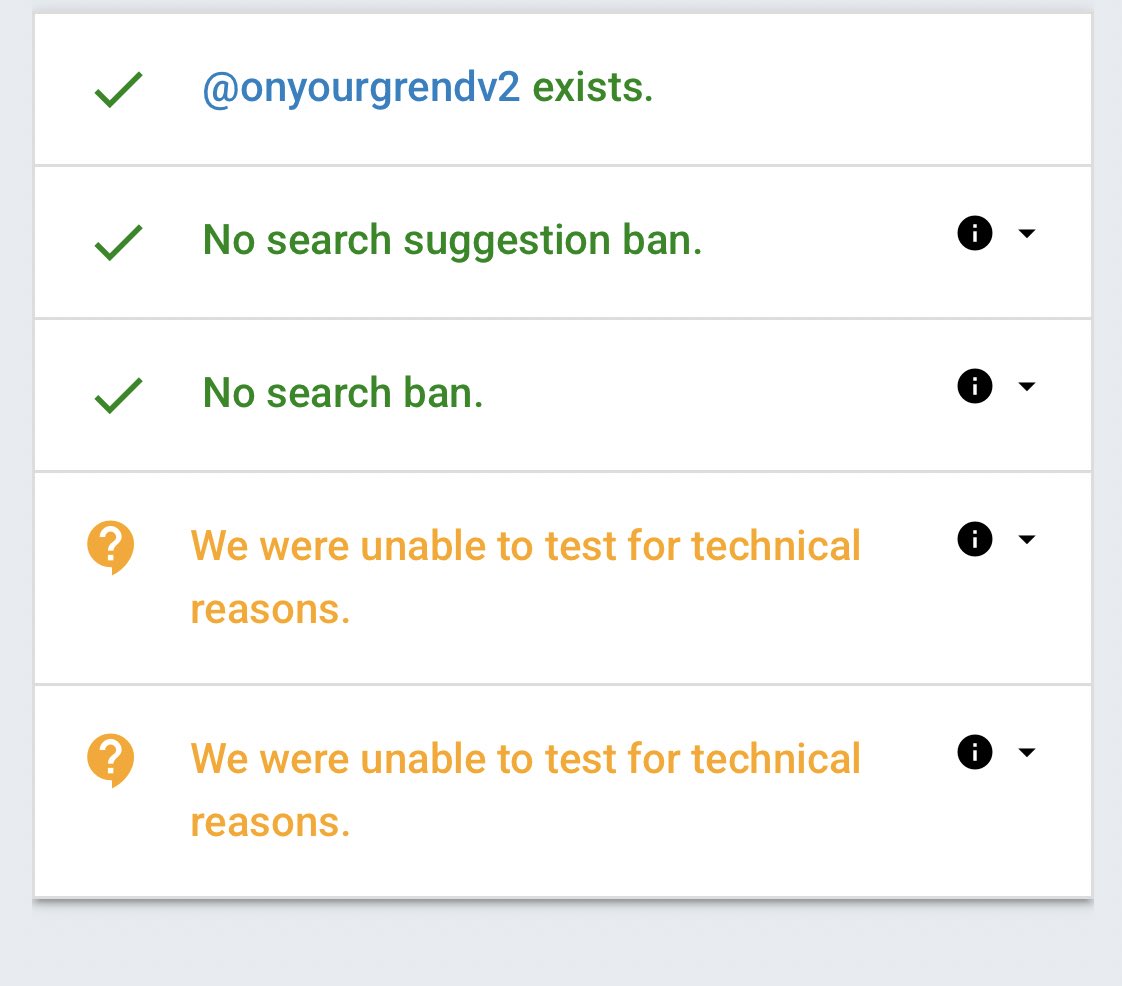The height and width of the screenshot is (986, 1122).
Task: Click the checkmark beside "No search suggestion ban"
Action: coord(118,243)
